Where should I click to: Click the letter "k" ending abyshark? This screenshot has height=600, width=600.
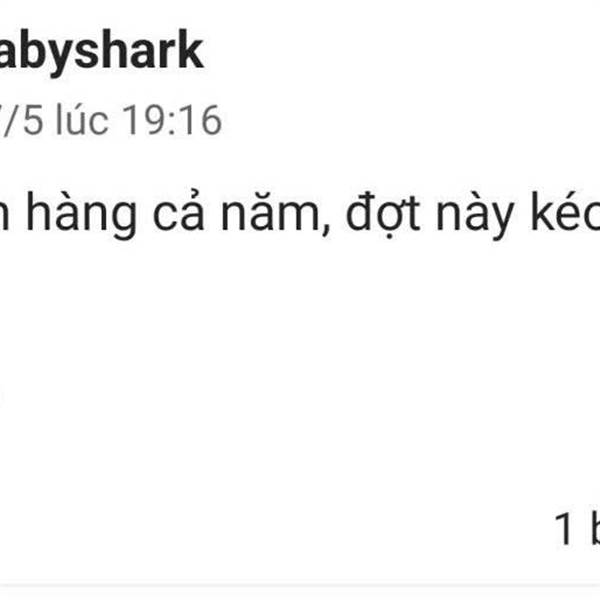tap(189, 50)
